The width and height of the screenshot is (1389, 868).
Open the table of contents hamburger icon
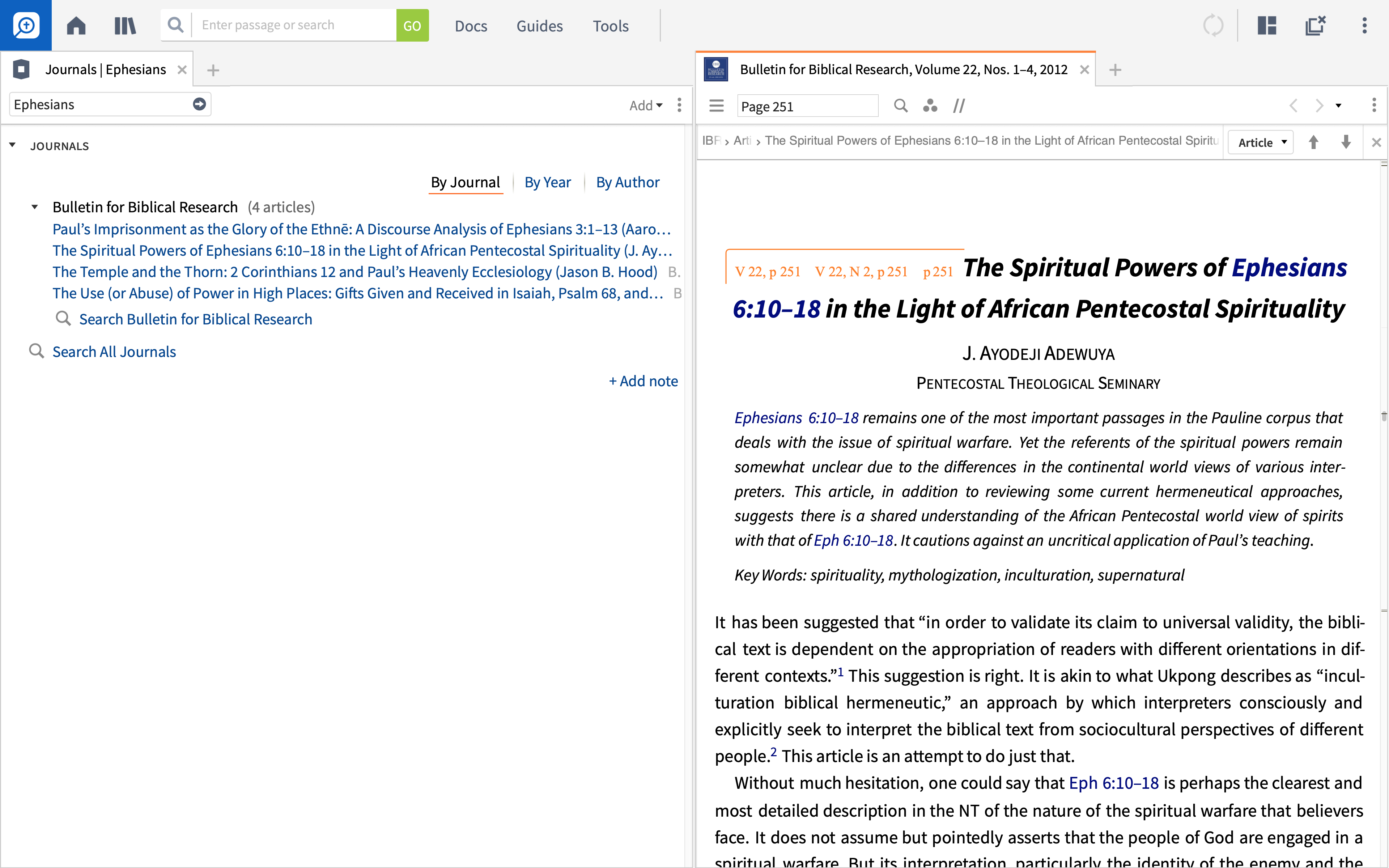click(716, 106)
